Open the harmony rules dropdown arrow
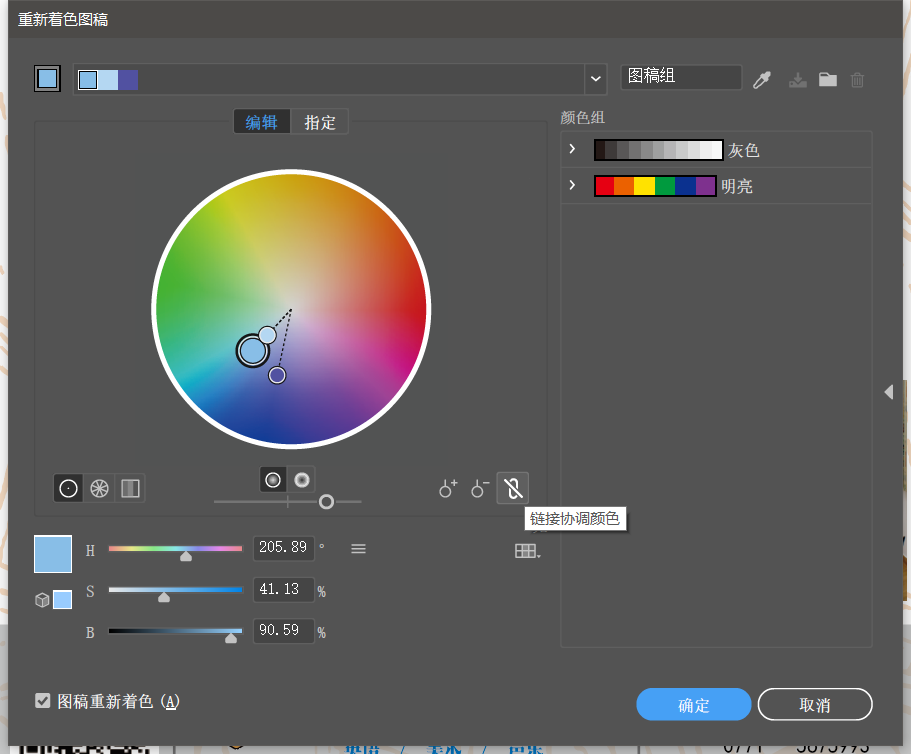The width and height of the screenshot is (911, 754). click(596, 79)
